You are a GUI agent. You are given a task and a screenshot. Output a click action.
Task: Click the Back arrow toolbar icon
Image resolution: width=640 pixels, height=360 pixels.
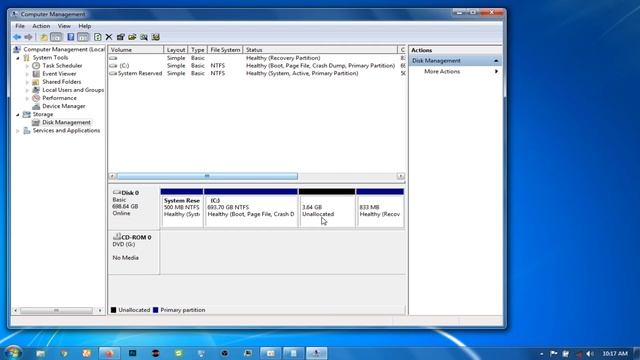tap(17, 37)
